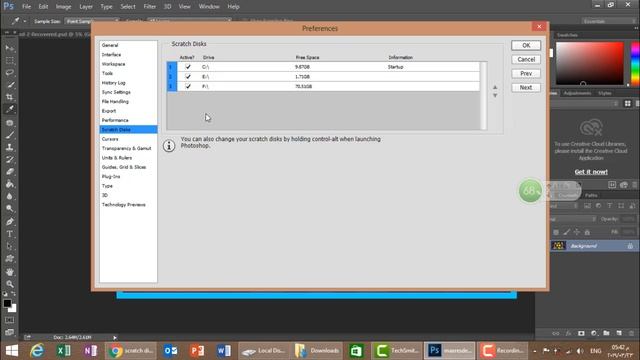Toggle the lock on the Background layer
The width and height of the screenshot is (640, 360).
630,246
